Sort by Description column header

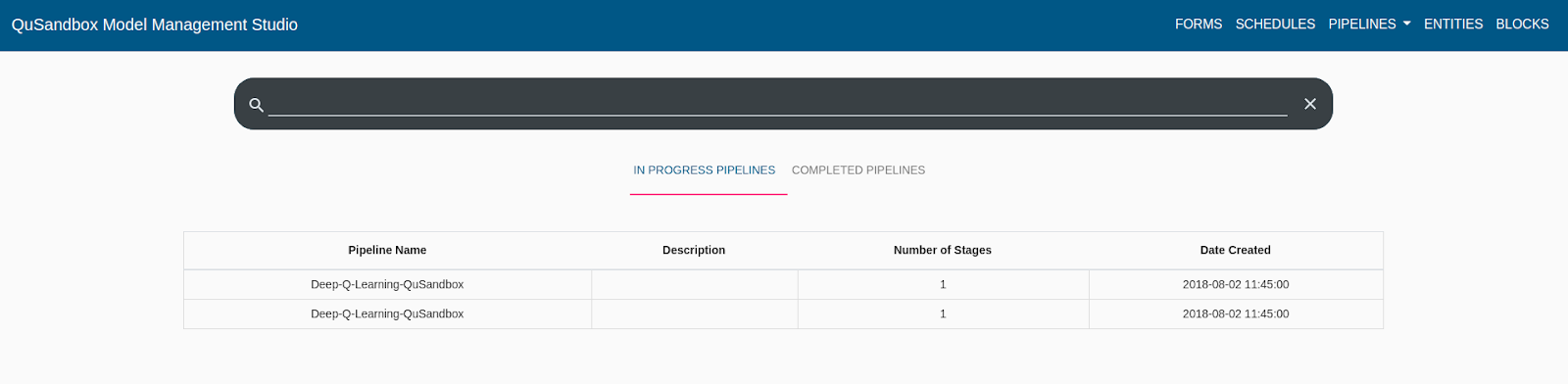[694, 250]
